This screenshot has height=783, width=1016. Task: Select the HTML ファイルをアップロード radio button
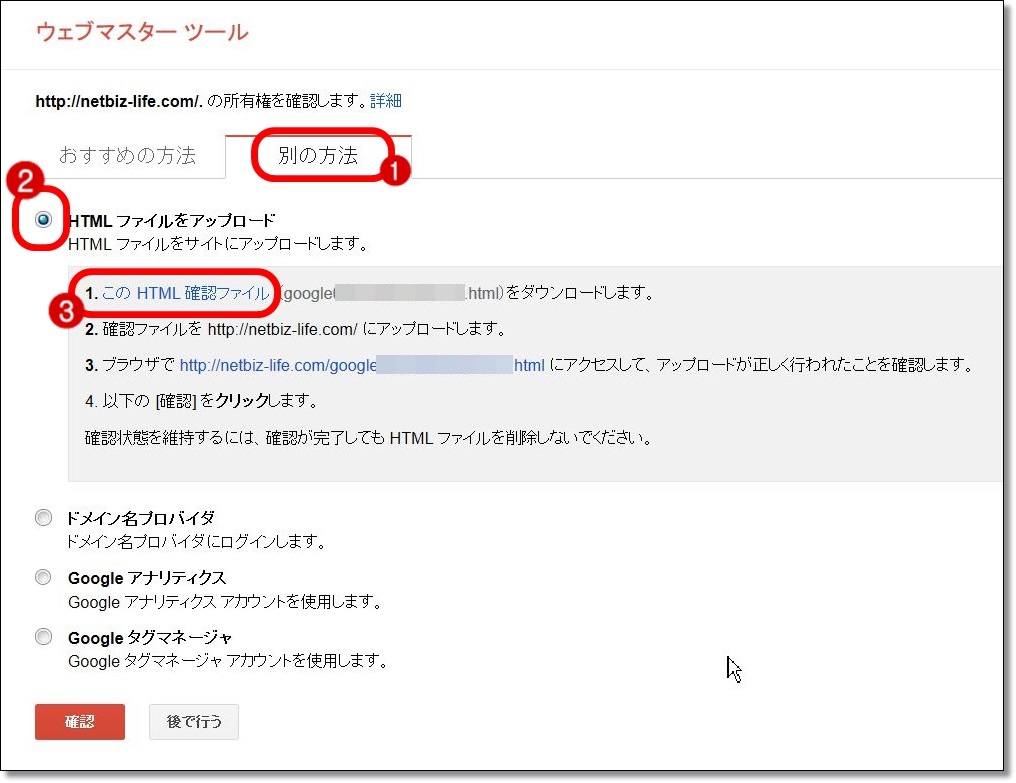click(43, 220)
